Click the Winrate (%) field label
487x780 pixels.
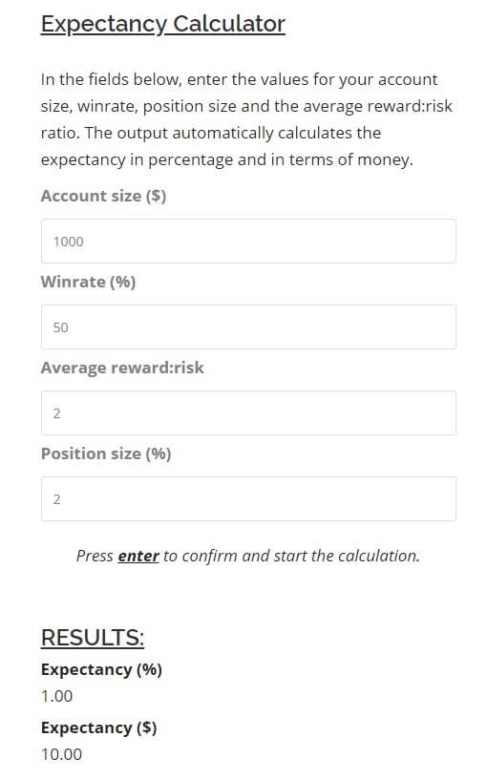(88, 282)
